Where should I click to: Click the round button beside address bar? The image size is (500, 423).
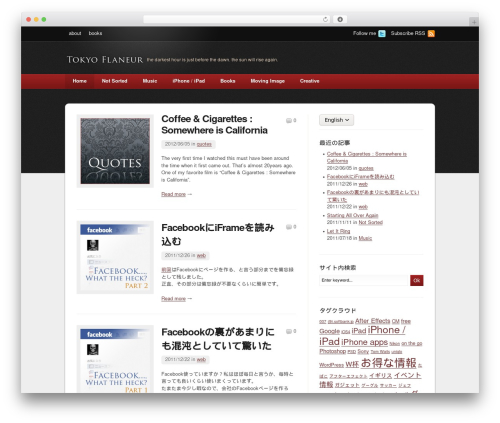click(x=340, y=19)
